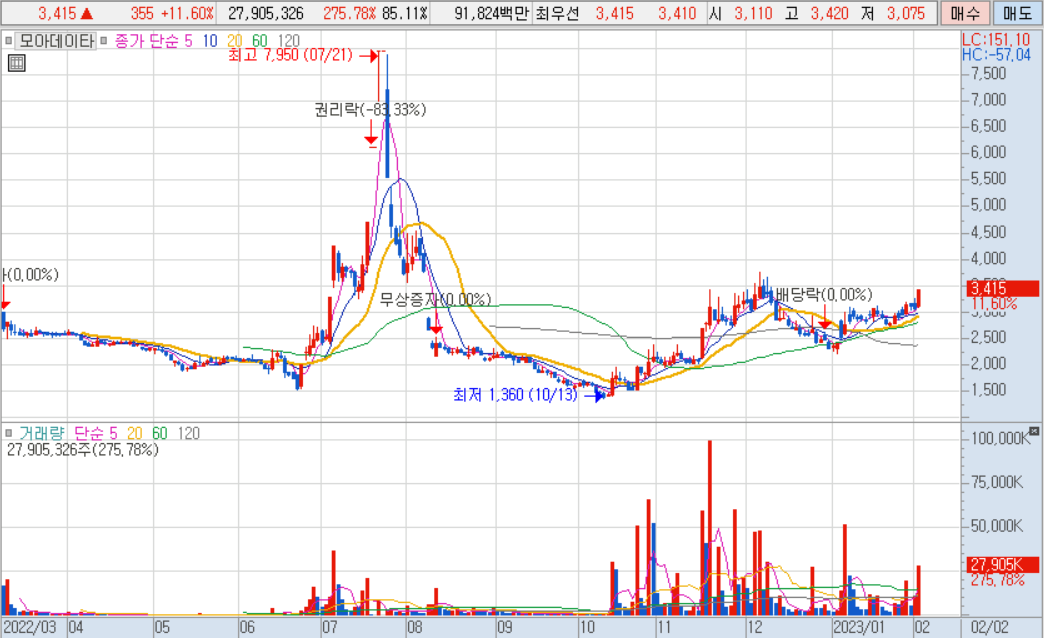Click the 100,000K volume axis label
This screenshot has width=1044, height=638.
click(1001, 438)
